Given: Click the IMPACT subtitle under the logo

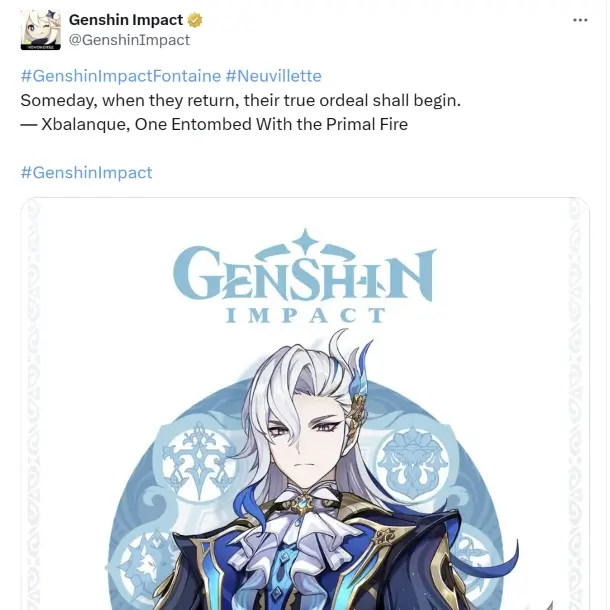Looking at the screenshot, I should (x=305, y=316).
